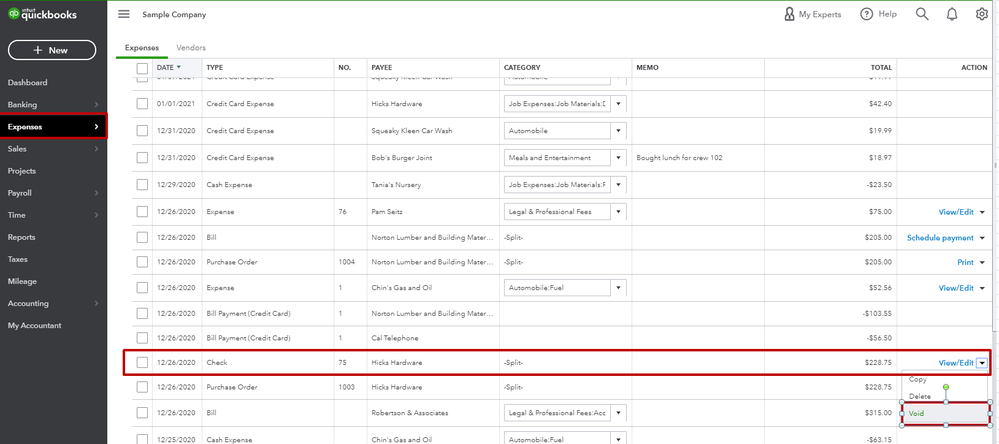Click the TYPE column header

tap(215, 68)
